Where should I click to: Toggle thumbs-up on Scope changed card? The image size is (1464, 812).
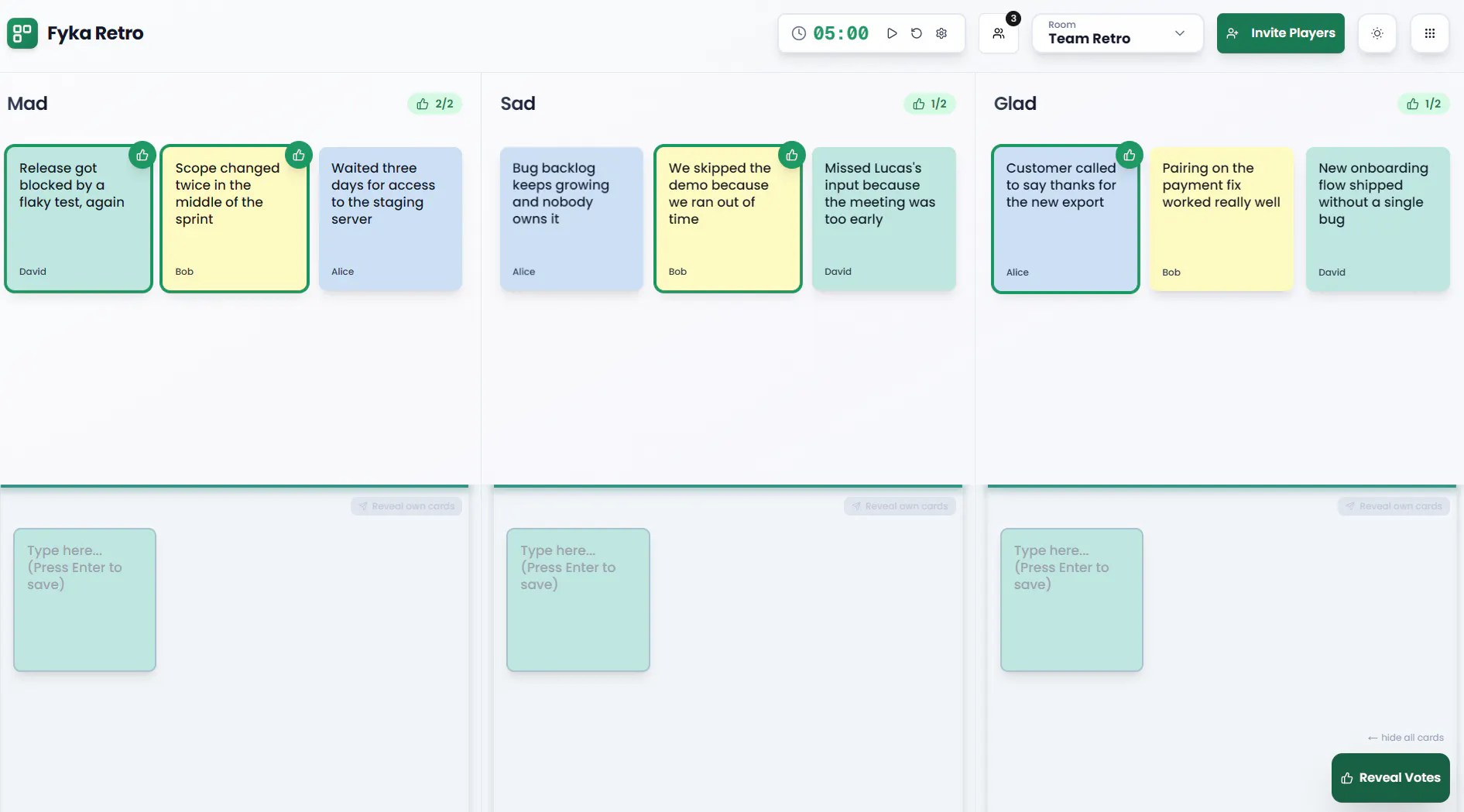(299, 155)
